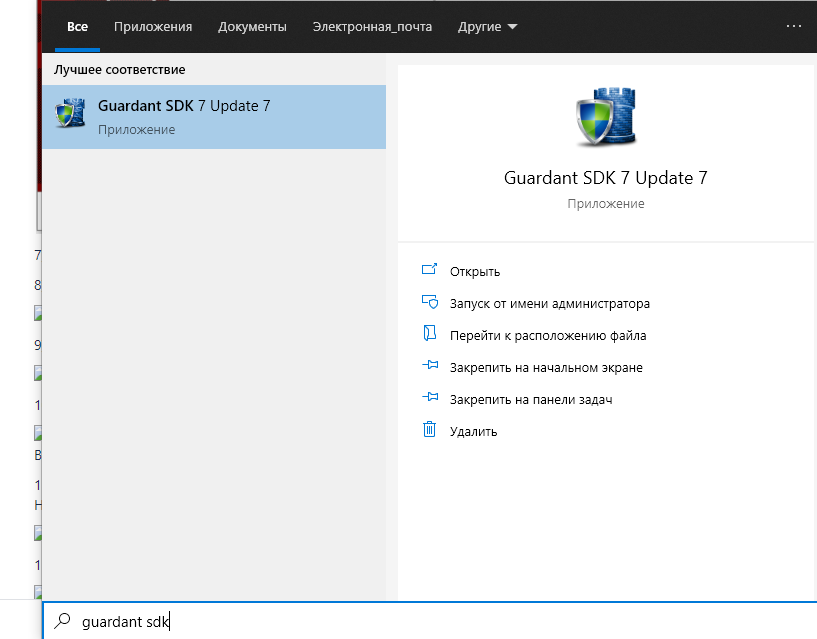This screenshot has width=817, height=639.
Task: Switch to the Электронная_почта tab
Action: pos(372,27)
